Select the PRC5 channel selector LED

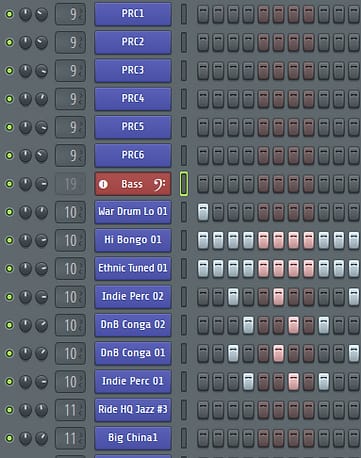click(184, 127)
